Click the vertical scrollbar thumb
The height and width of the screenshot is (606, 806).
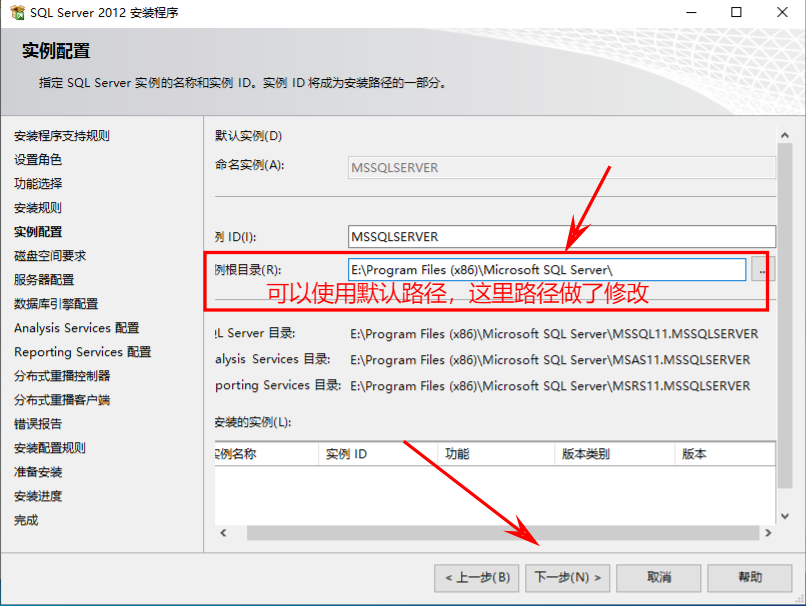784,316
